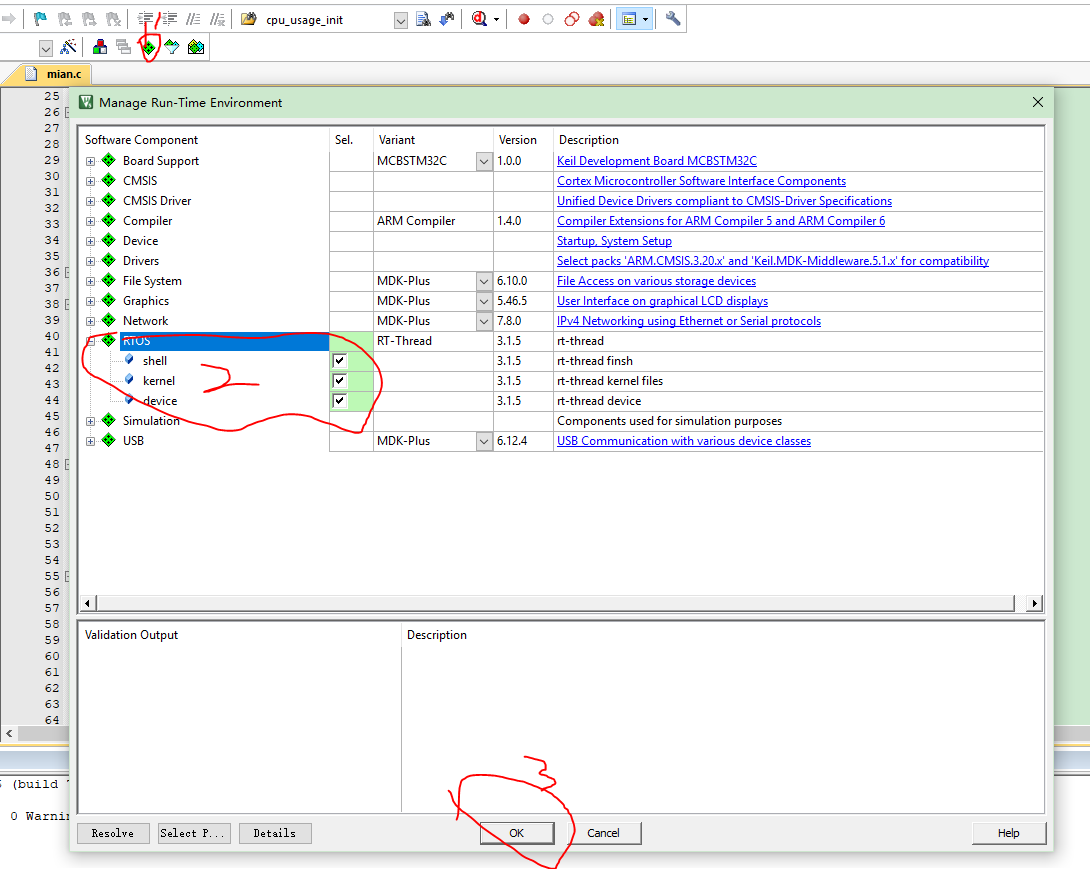The height and width of the screenshot is (869, 1090).
Task: Open Cortex Microcontroller Software Interface Components link
Action: tap(701, 181)
